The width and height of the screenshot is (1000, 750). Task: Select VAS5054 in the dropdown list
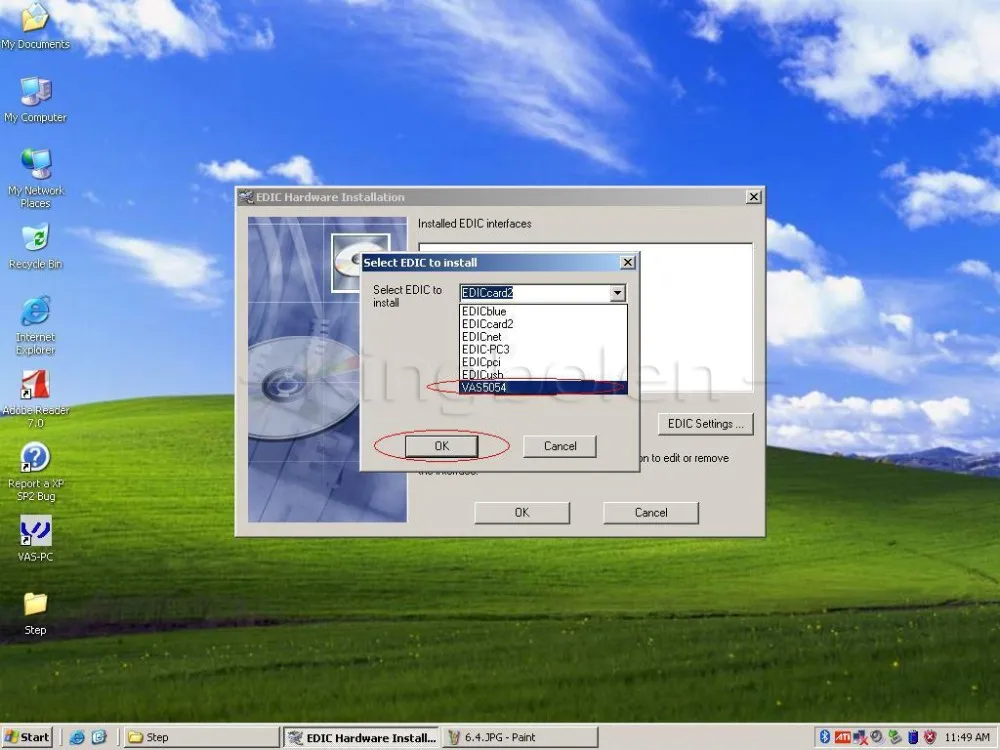pyautogui.click(x=543, y=387)
